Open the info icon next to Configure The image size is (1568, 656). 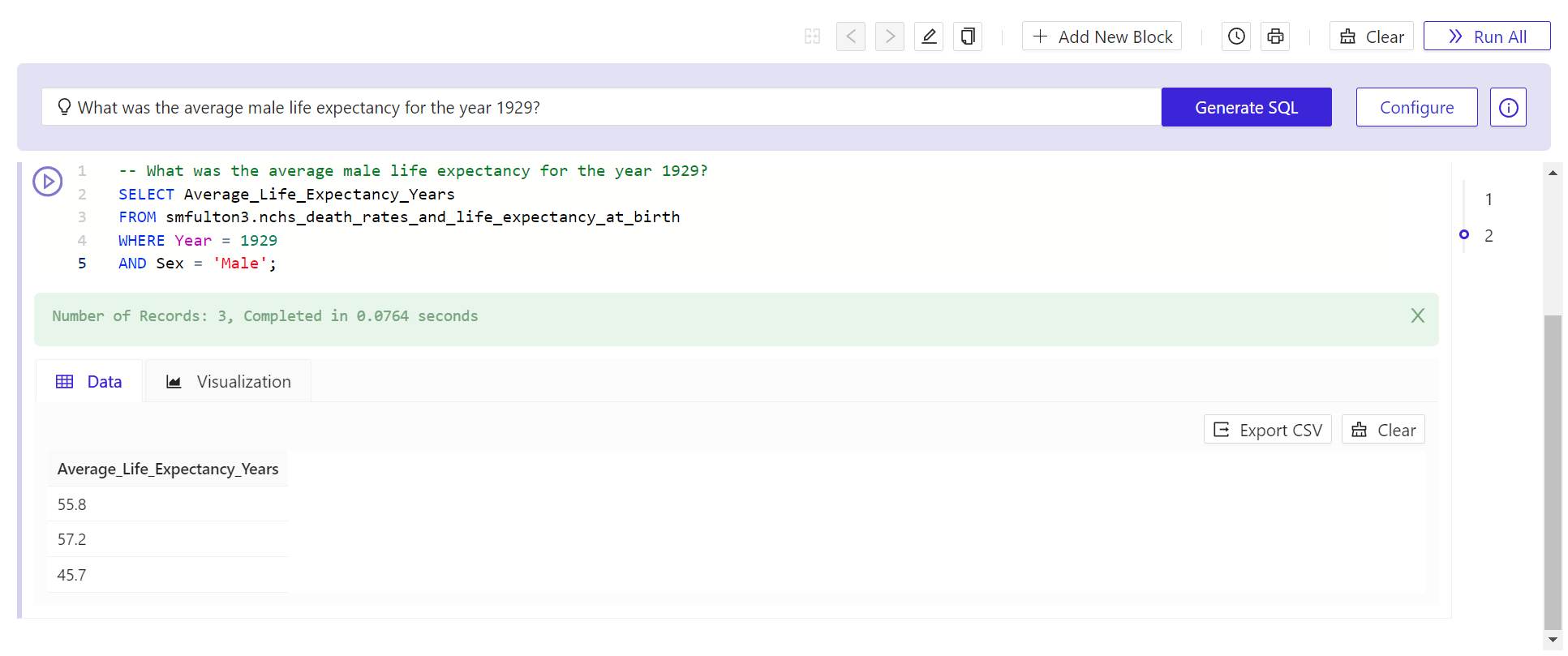(1508, 107)
